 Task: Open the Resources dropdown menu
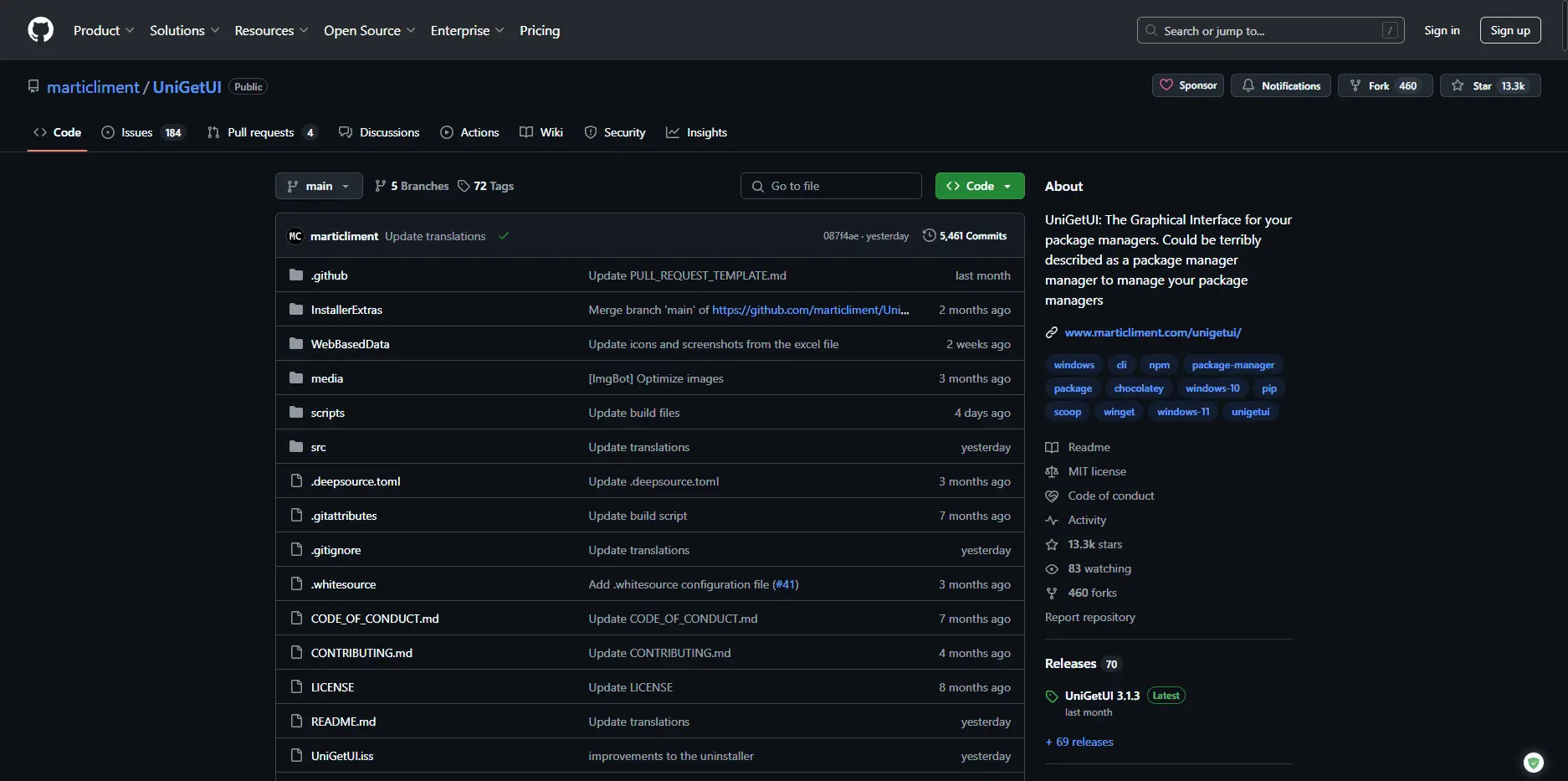pos(272,30)
